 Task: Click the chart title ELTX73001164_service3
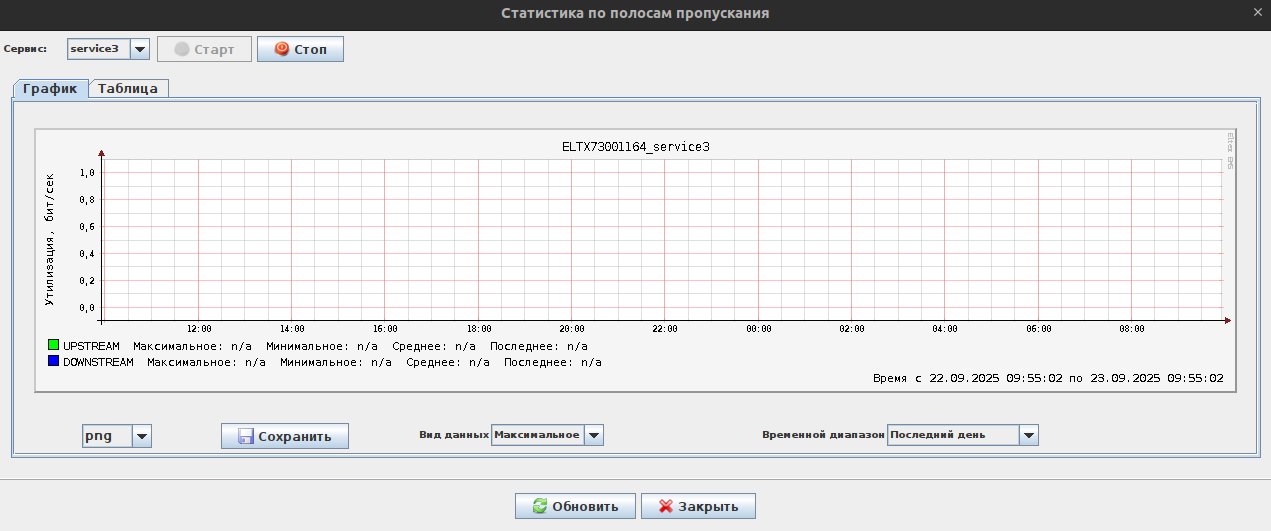tap(636, 147)
